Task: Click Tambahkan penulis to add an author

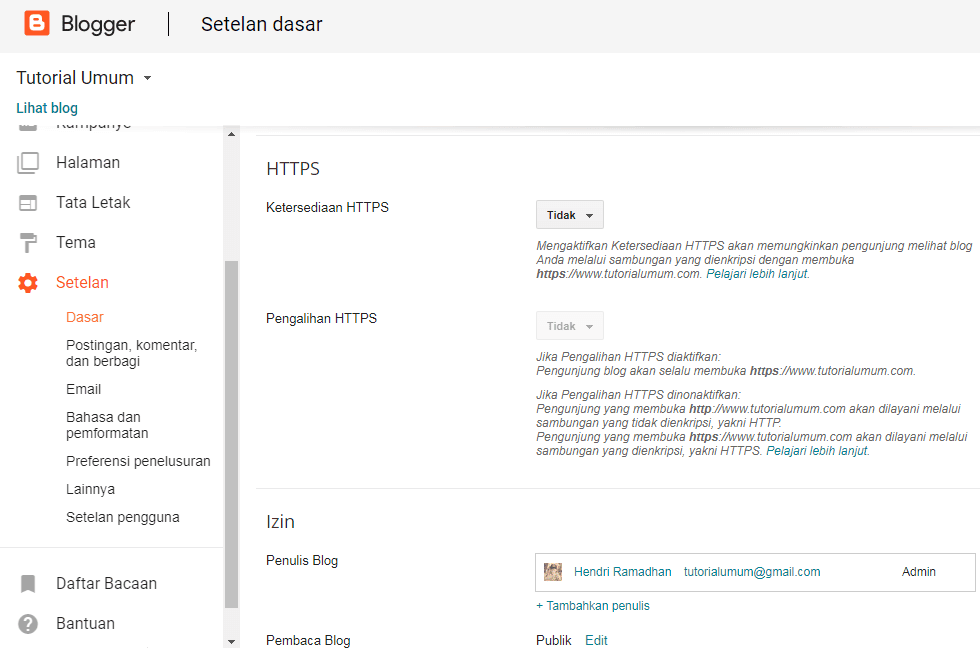Action: click(x=594, y=606)
